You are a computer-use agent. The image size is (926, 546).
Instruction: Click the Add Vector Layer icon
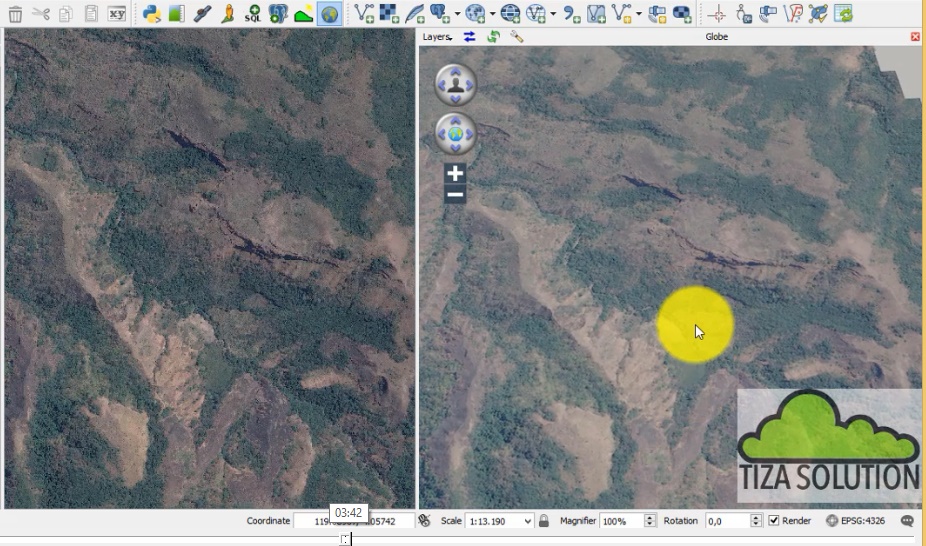[x=364, y=14]
